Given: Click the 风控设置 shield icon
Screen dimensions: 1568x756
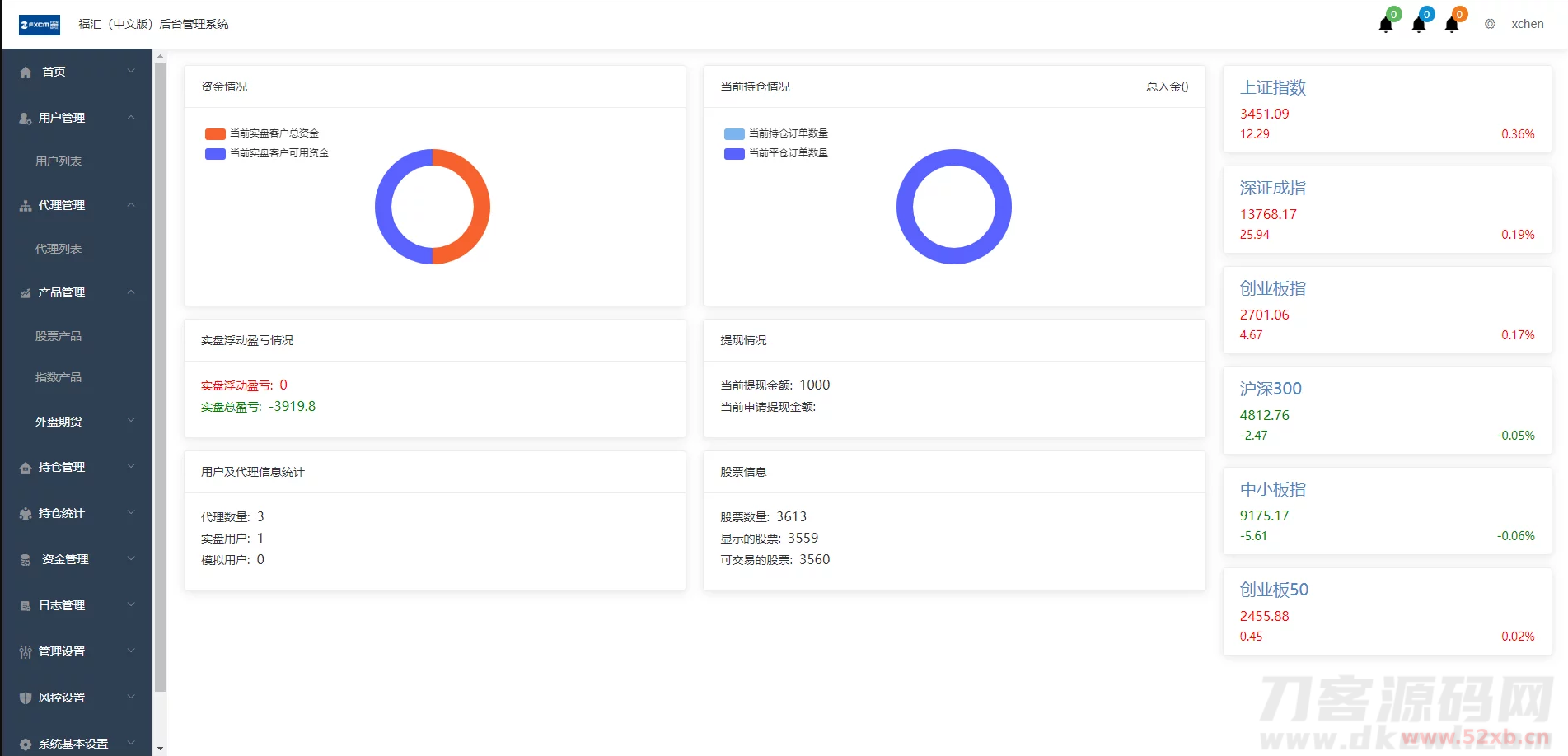Looking at the screenshot, I should [26, 698].
